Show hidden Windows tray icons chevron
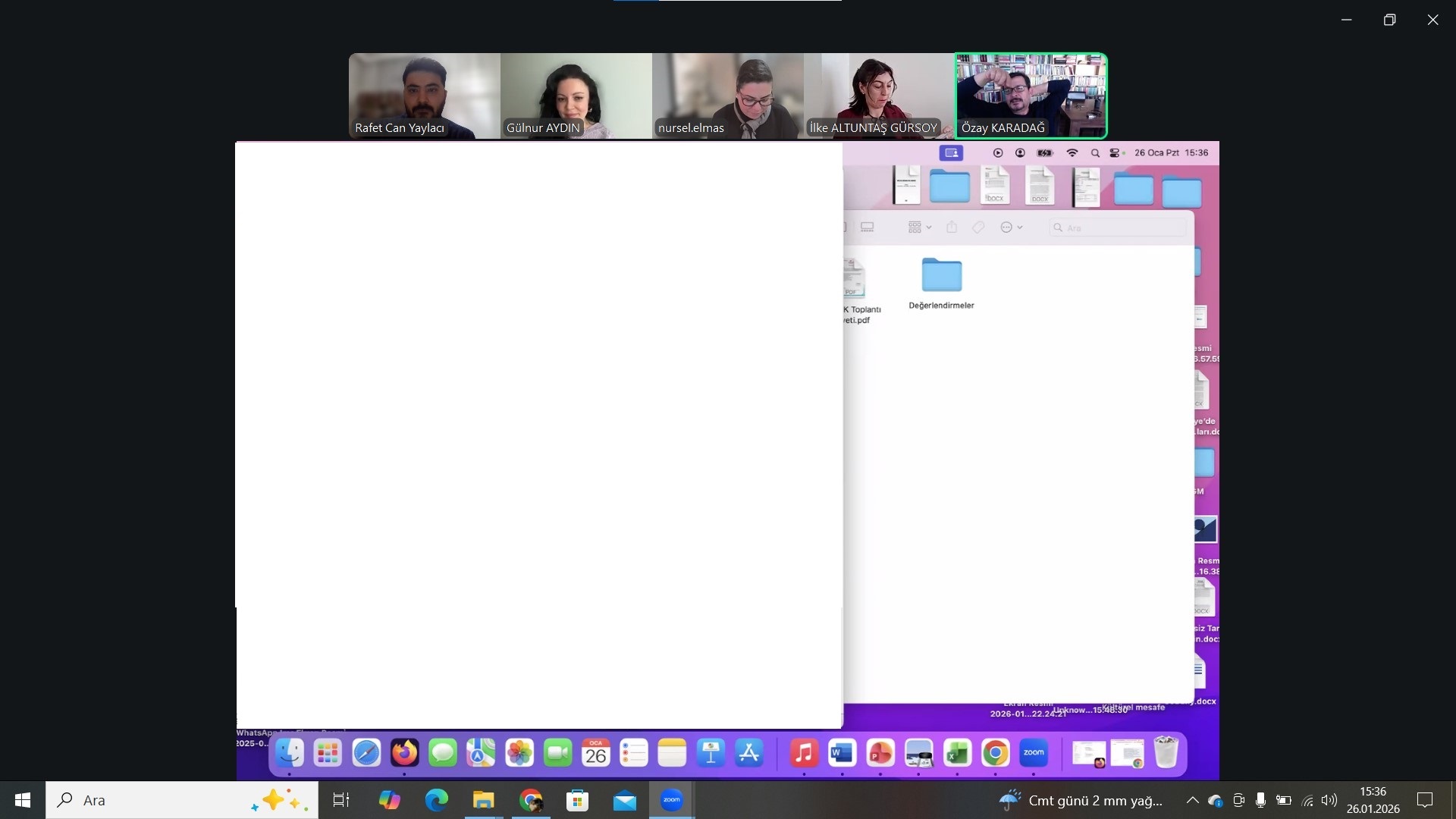The image size is (1456, 819). coord(1192,800)
